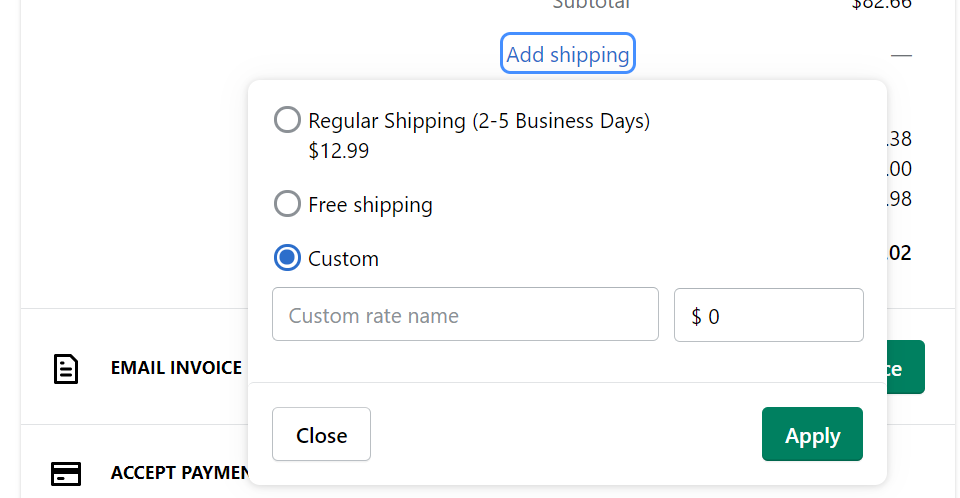Click the EMAIL INVOICE heading
This screenshot has width=960, height=498.
(x=176, y=368)
